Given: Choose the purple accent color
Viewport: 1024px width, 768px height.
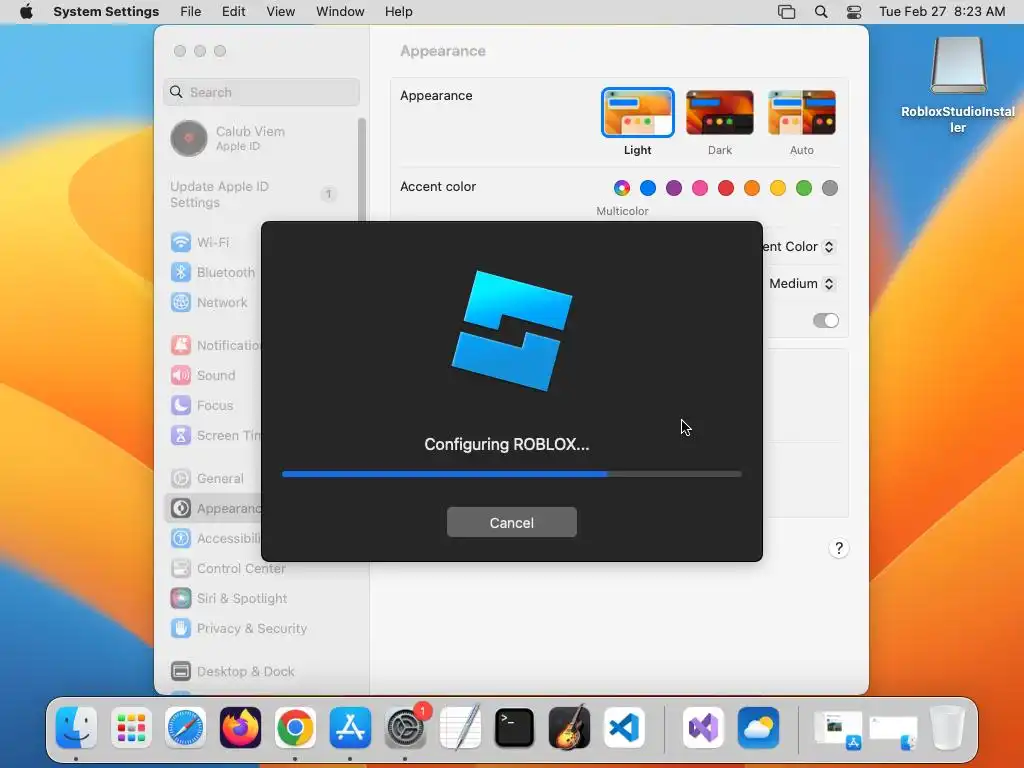Looking at the screenshot, I should pos(674,188).
